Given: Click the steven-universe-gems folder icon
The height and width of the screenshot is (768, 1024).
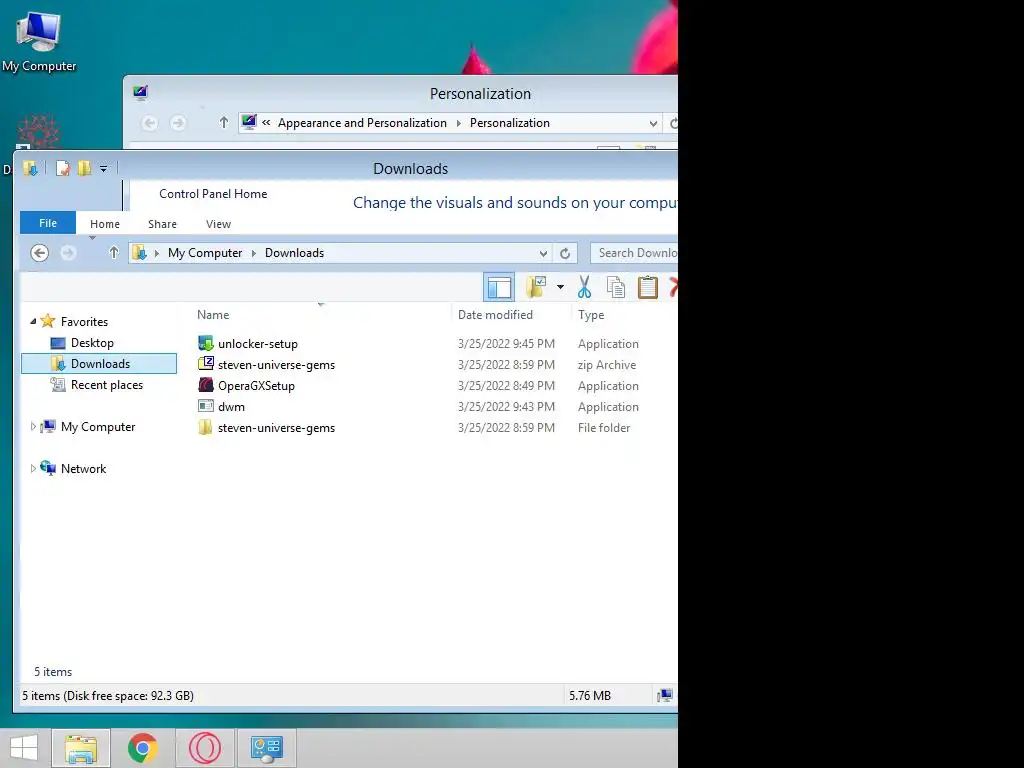Looking at the screenshot, I should click(x=206, y=427).
